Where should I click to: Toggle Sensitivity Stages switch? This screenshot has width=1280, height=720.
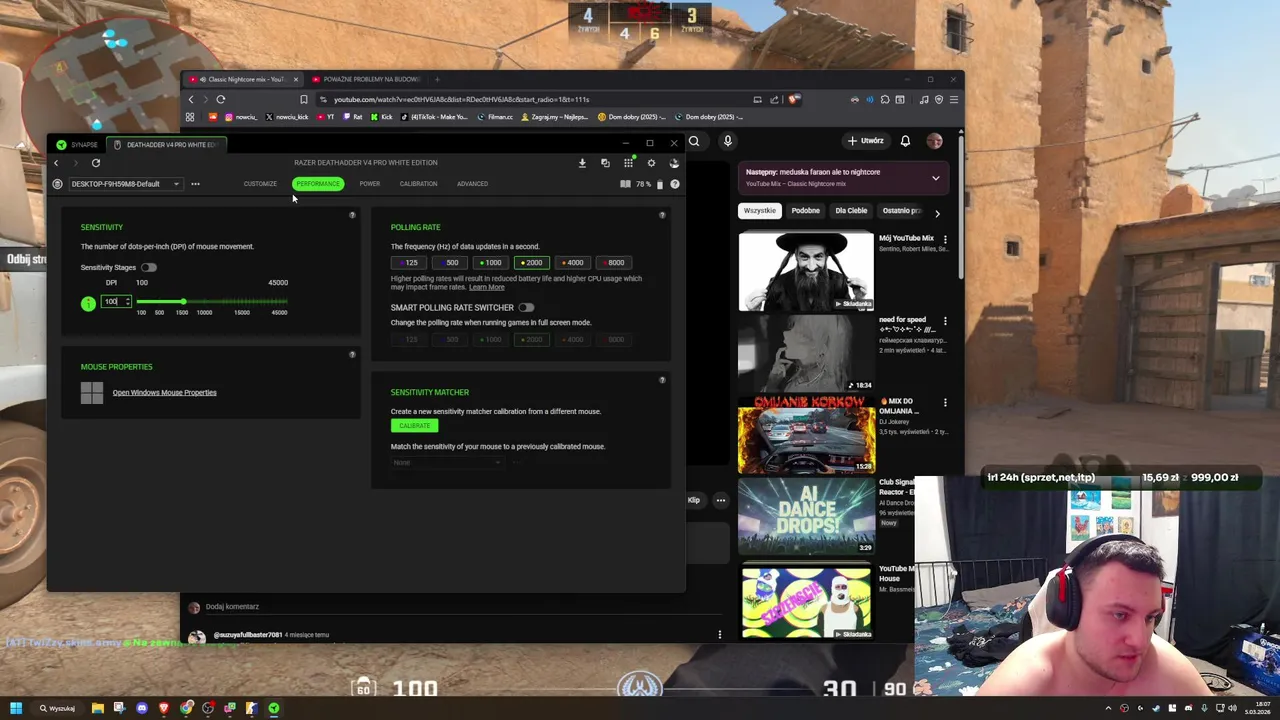(148, 268)
